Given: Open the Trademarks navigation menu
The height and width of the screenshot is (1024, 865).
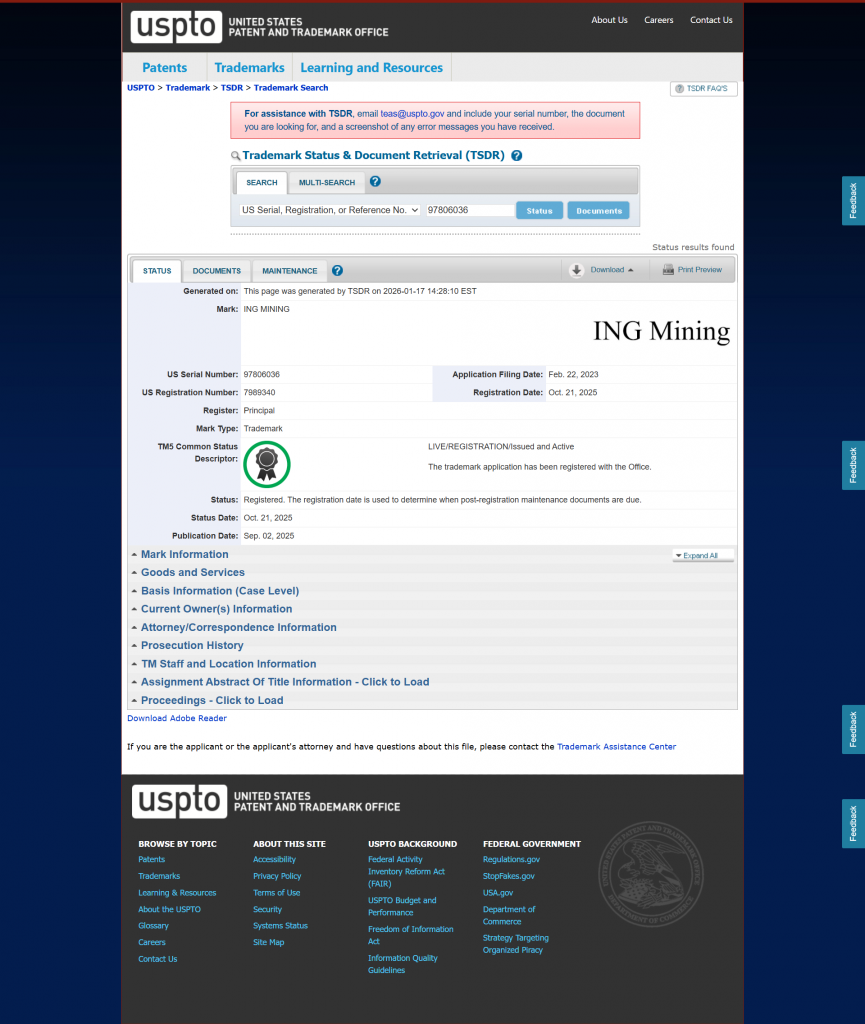Looking at the screenshot, I should coord(249,68).
